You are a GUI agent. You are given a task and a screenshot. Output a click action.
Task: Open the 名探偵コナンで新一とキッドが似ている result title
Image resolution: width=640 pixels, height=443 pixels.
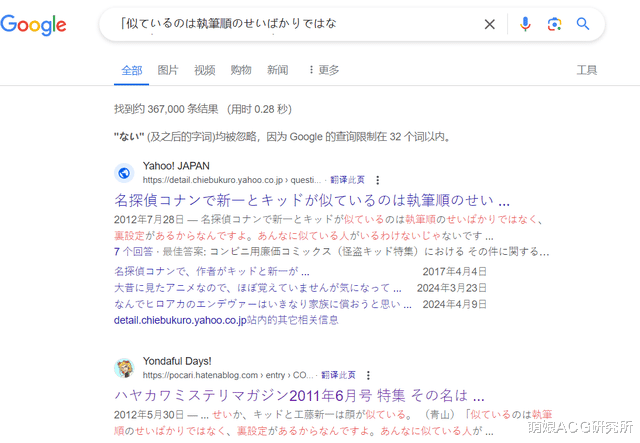coord(312,200)
